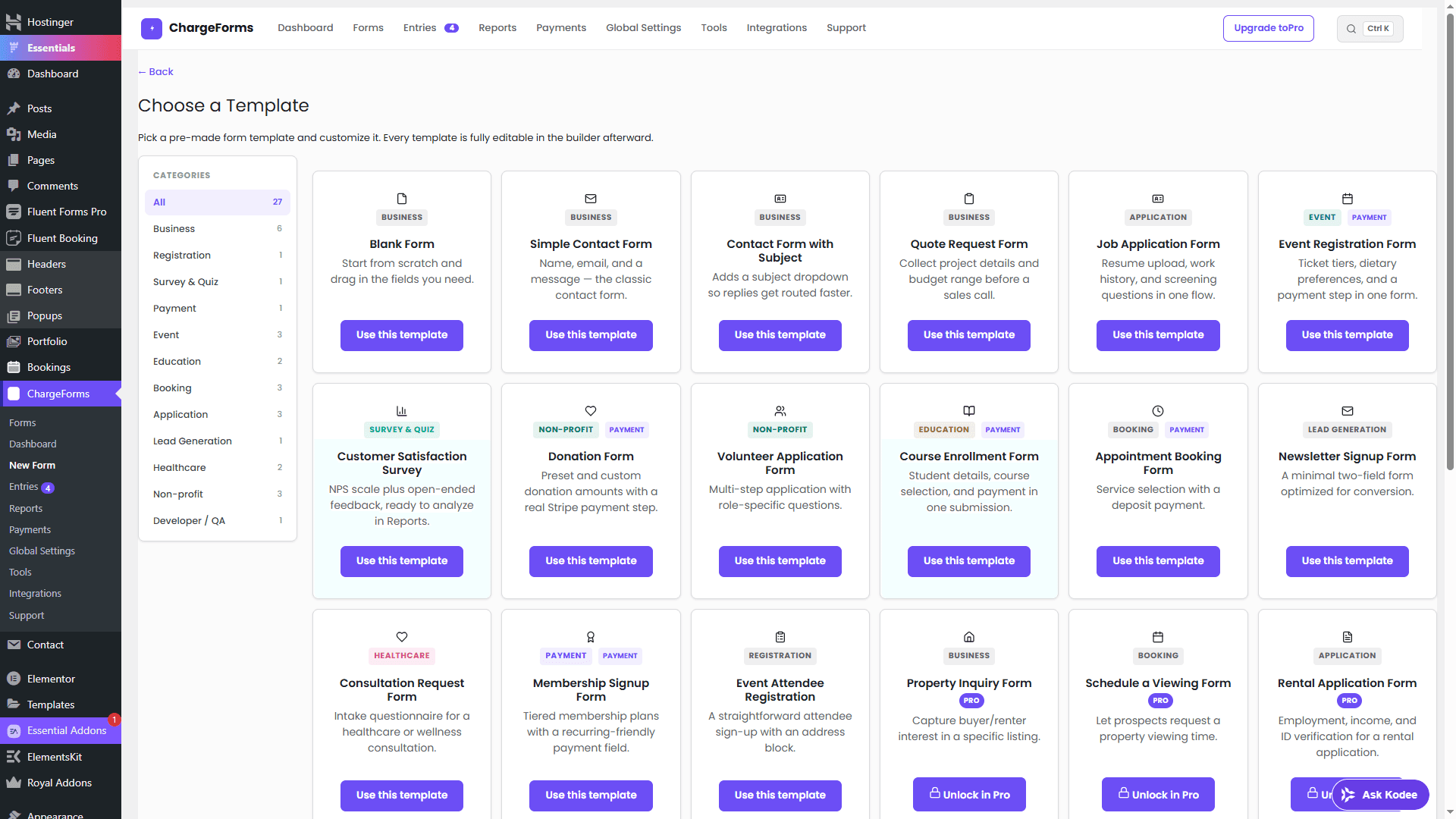Click the Upgrade to Pro button
Screen dimensions: 1456x819
pos(1268,28)
